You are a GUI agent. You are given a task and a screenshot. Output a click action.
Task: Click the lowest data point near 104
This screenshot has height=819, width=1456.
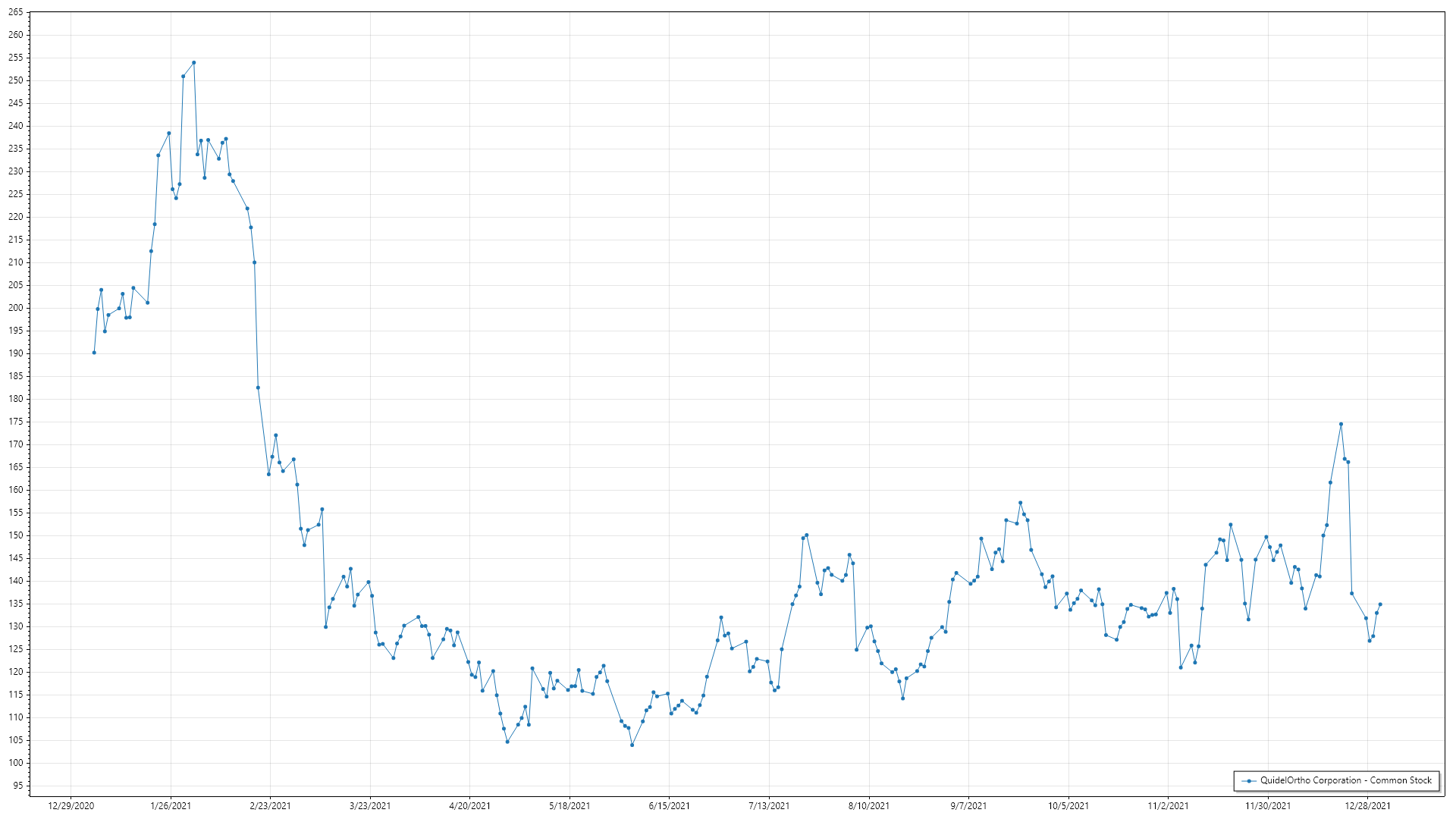pos(632,745)
